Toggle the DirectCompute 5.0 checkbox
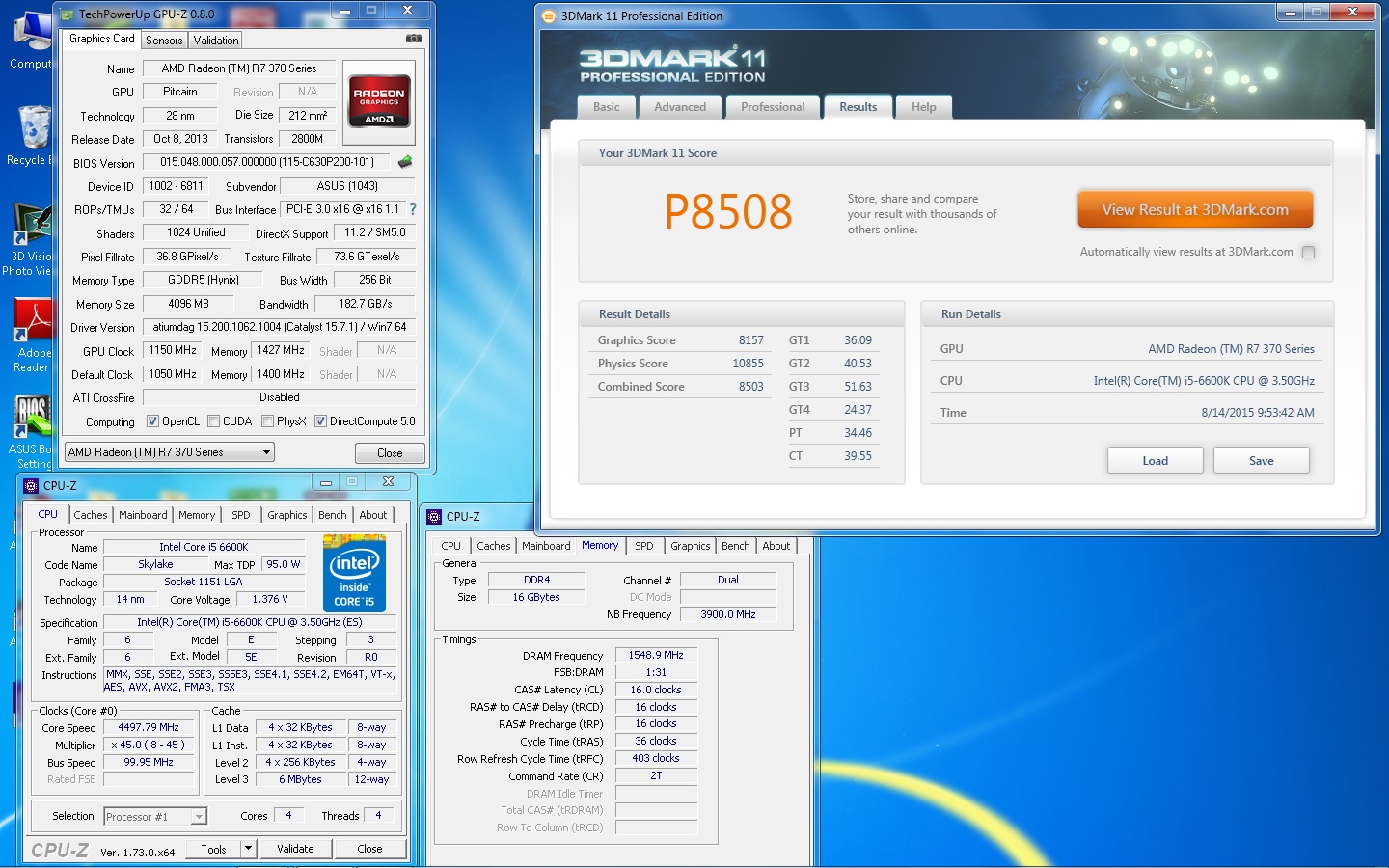Image resolution: width=1389 pixels, height=868 pixels. pyautogui.click(x=320, y=421)
